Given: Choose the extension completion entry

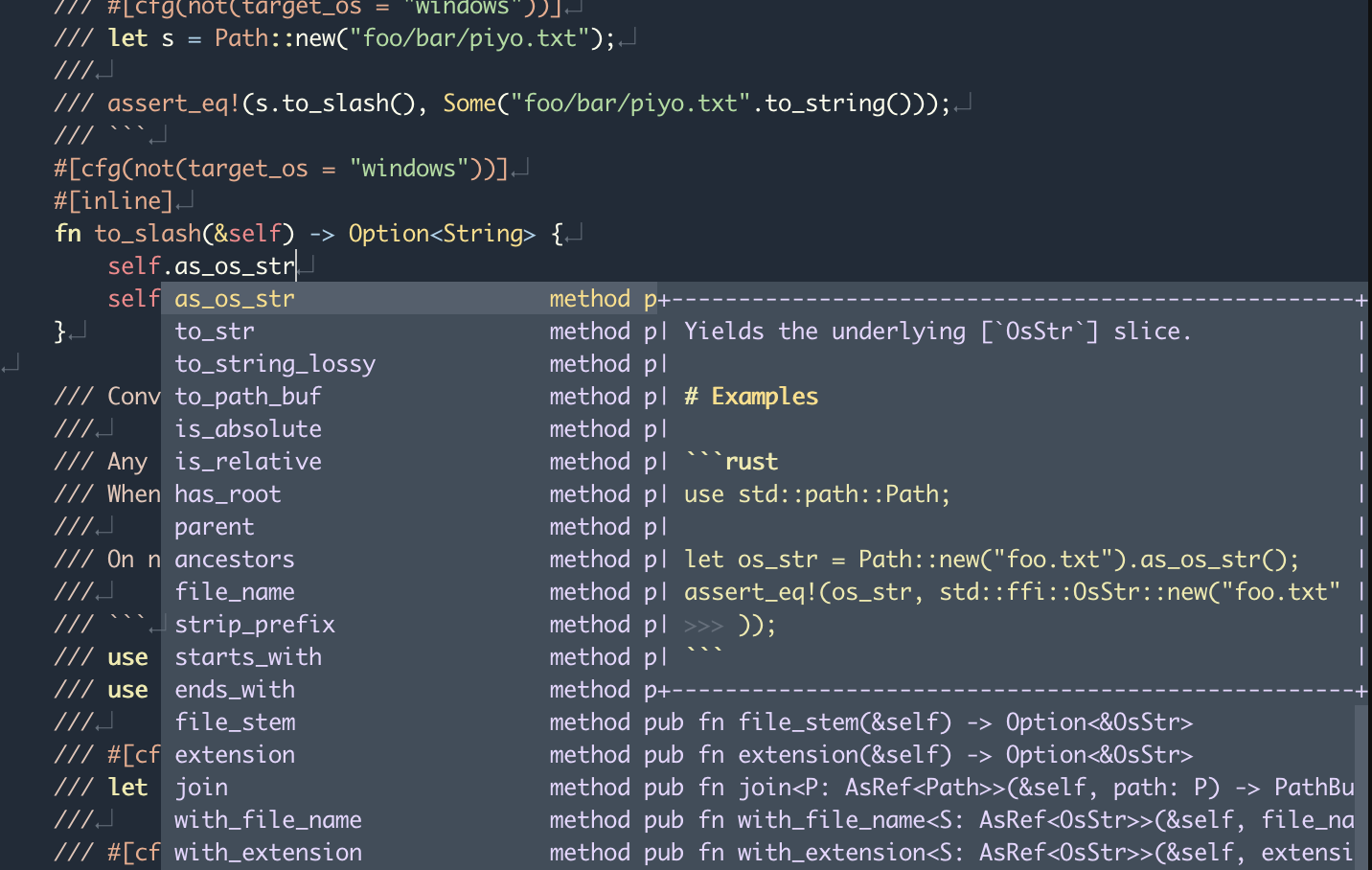Looking at the screenshot, I should pyautogui.click(x=235, y=754).
